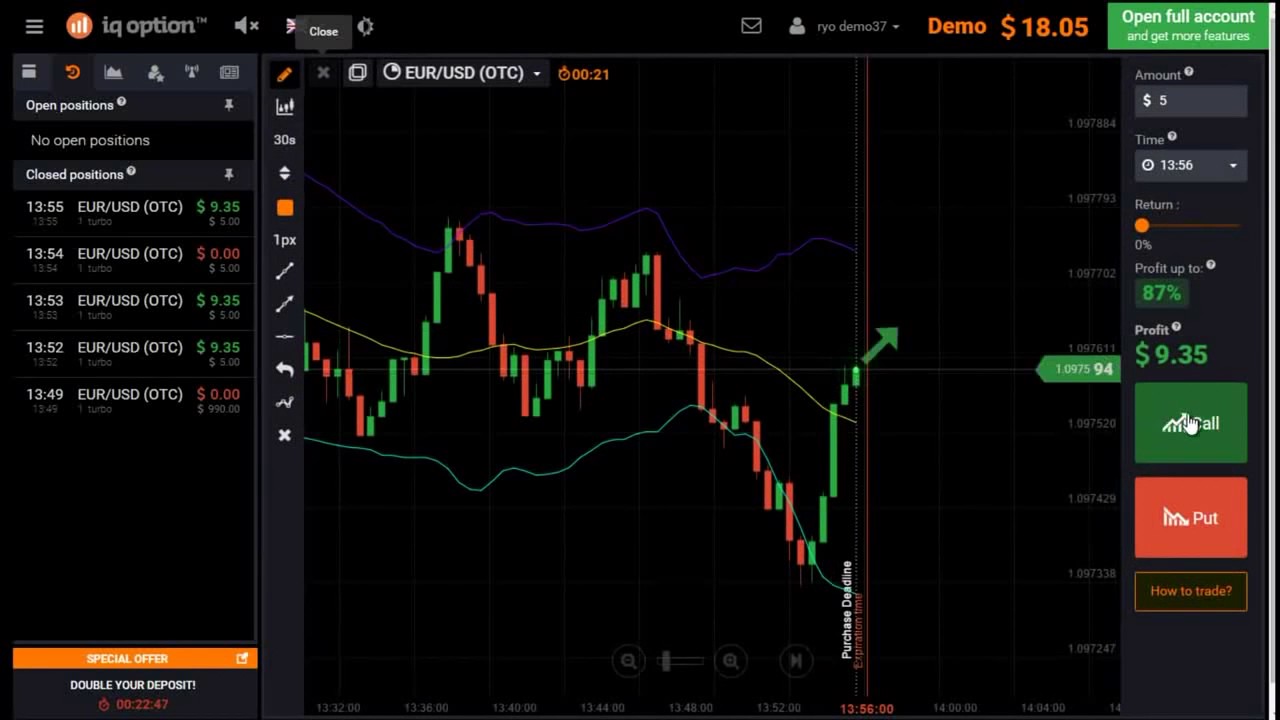Toggle the muted sound speaker icon
This screenshot has height=720, width=1280.
[x=246, y=26]
